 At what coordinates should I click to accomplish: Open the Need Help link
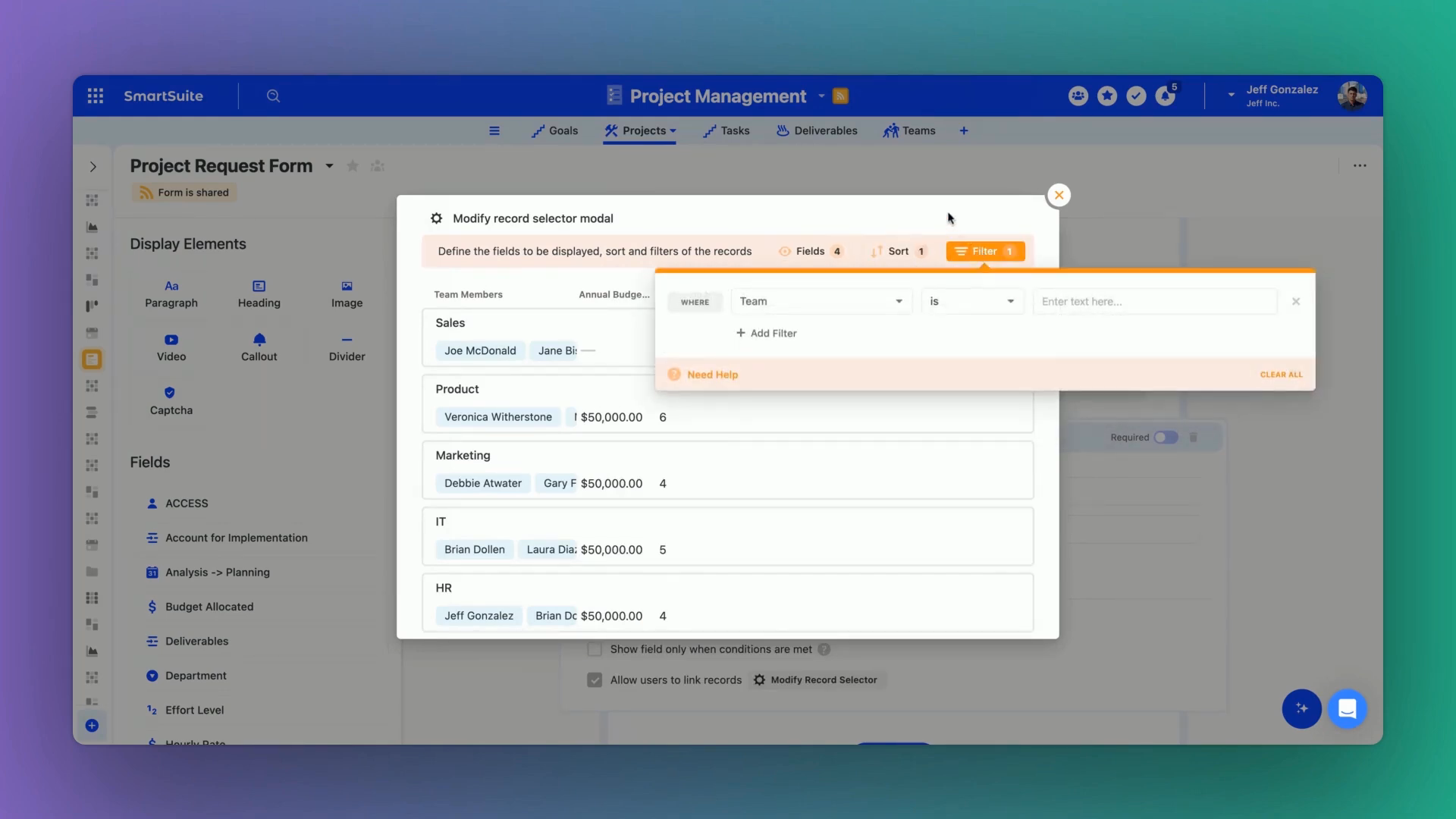click(712, 375)
